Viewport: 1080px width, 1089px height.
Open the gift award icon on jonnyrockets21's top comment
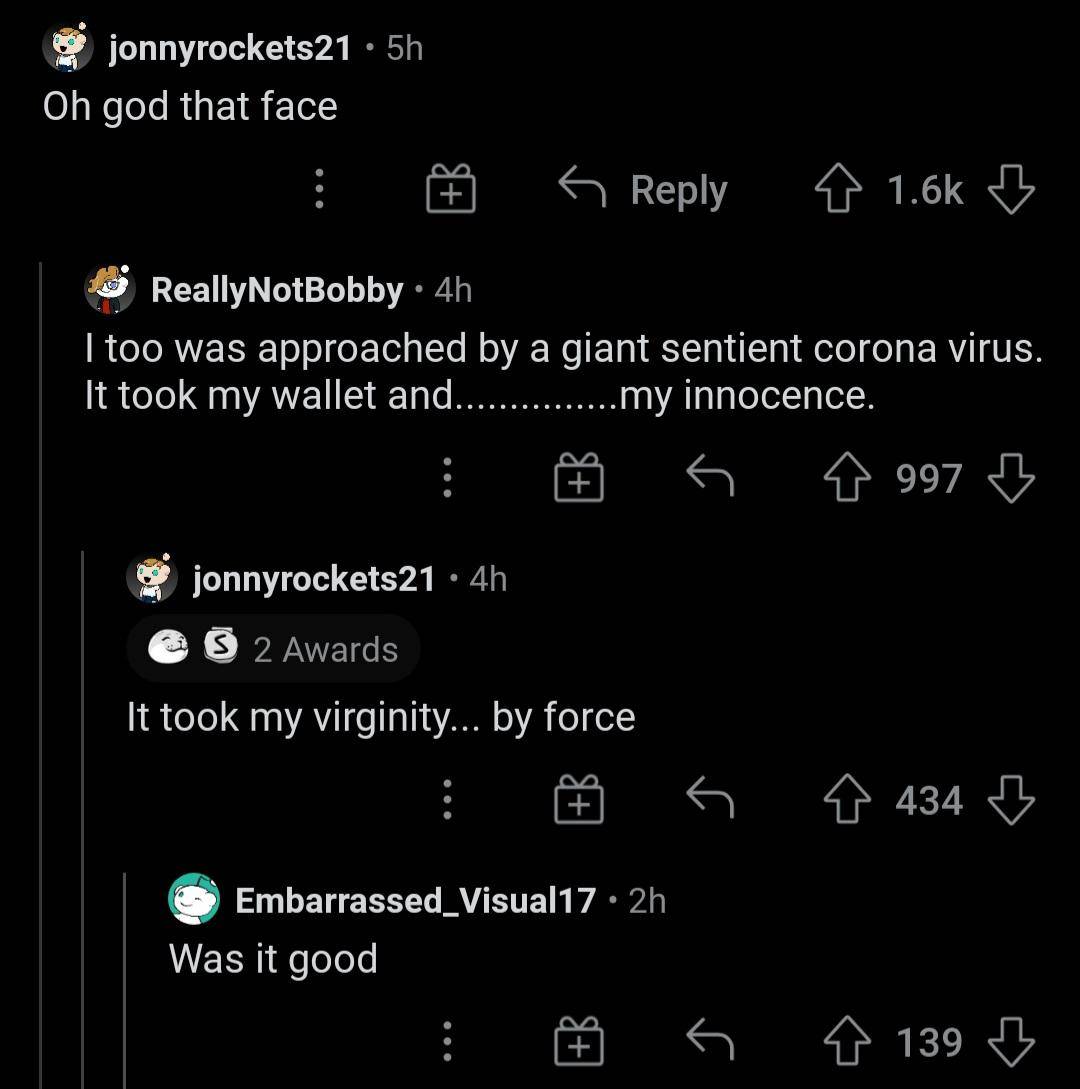450,189
